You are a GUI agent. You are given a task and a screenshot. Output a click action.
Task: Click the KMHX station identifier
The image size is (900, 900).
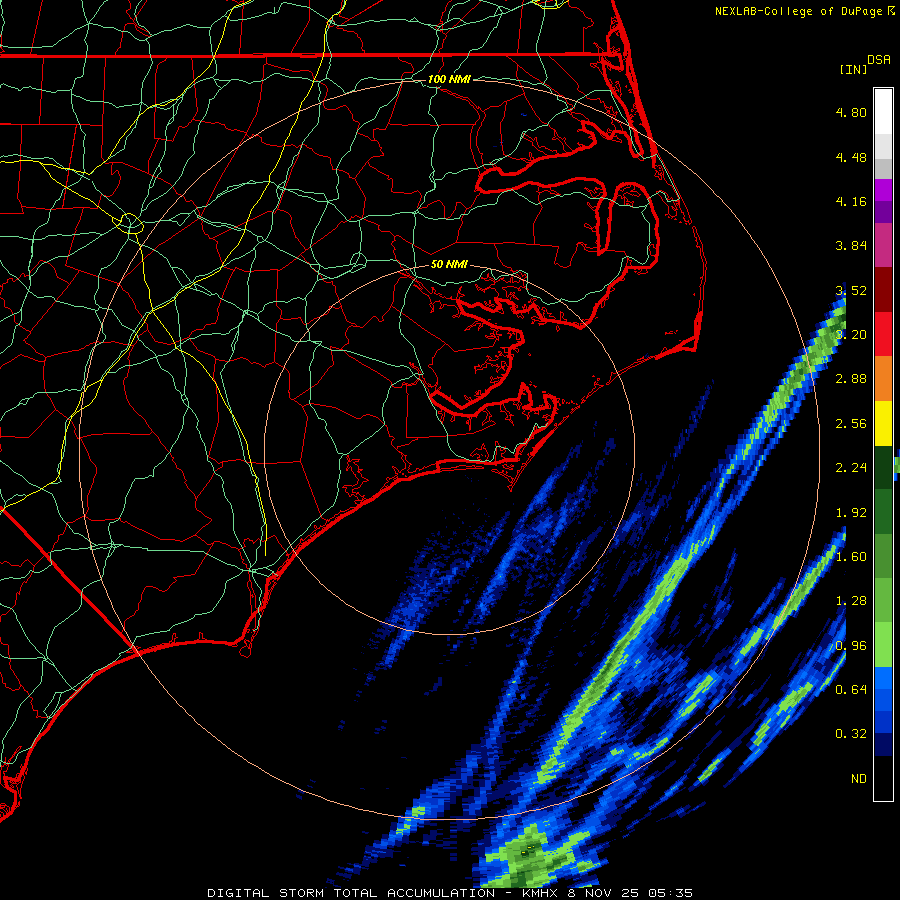coord(541,893)
